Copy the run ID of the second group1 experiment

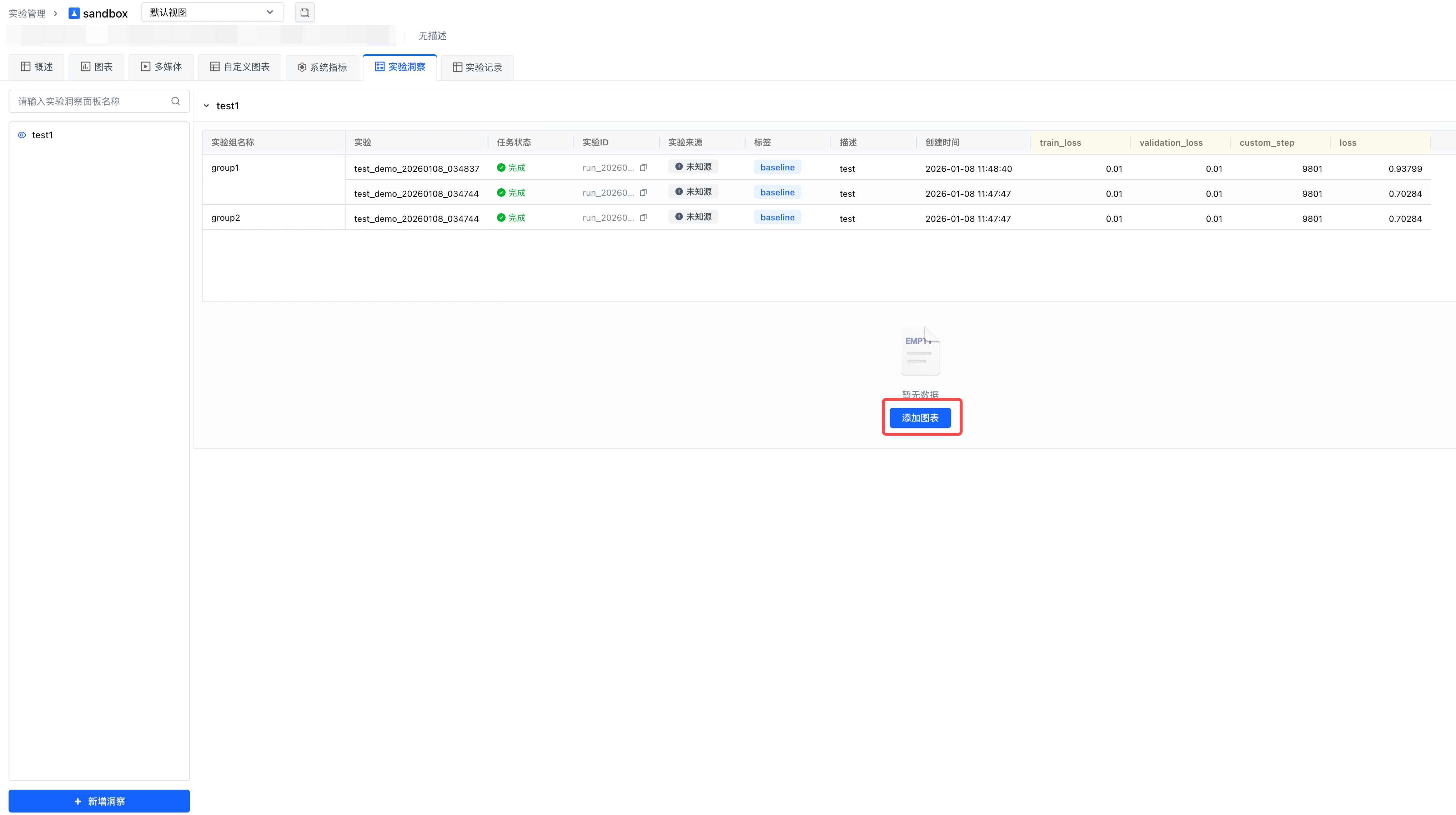[x=643, y=193]
